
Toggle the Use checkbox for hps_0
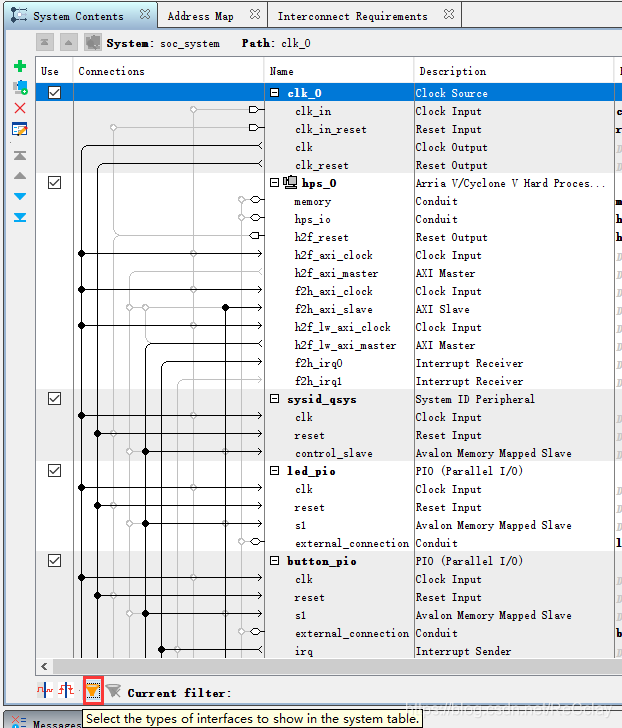[54, 182]
